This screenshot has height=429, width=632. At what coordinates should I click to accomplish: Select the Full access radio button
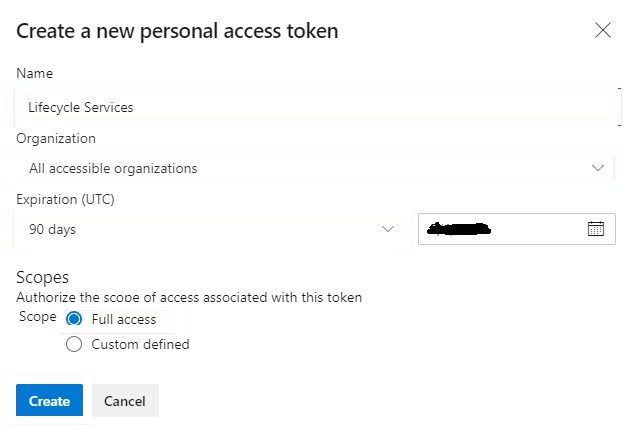pyautogui.click(x=74, y=319)
